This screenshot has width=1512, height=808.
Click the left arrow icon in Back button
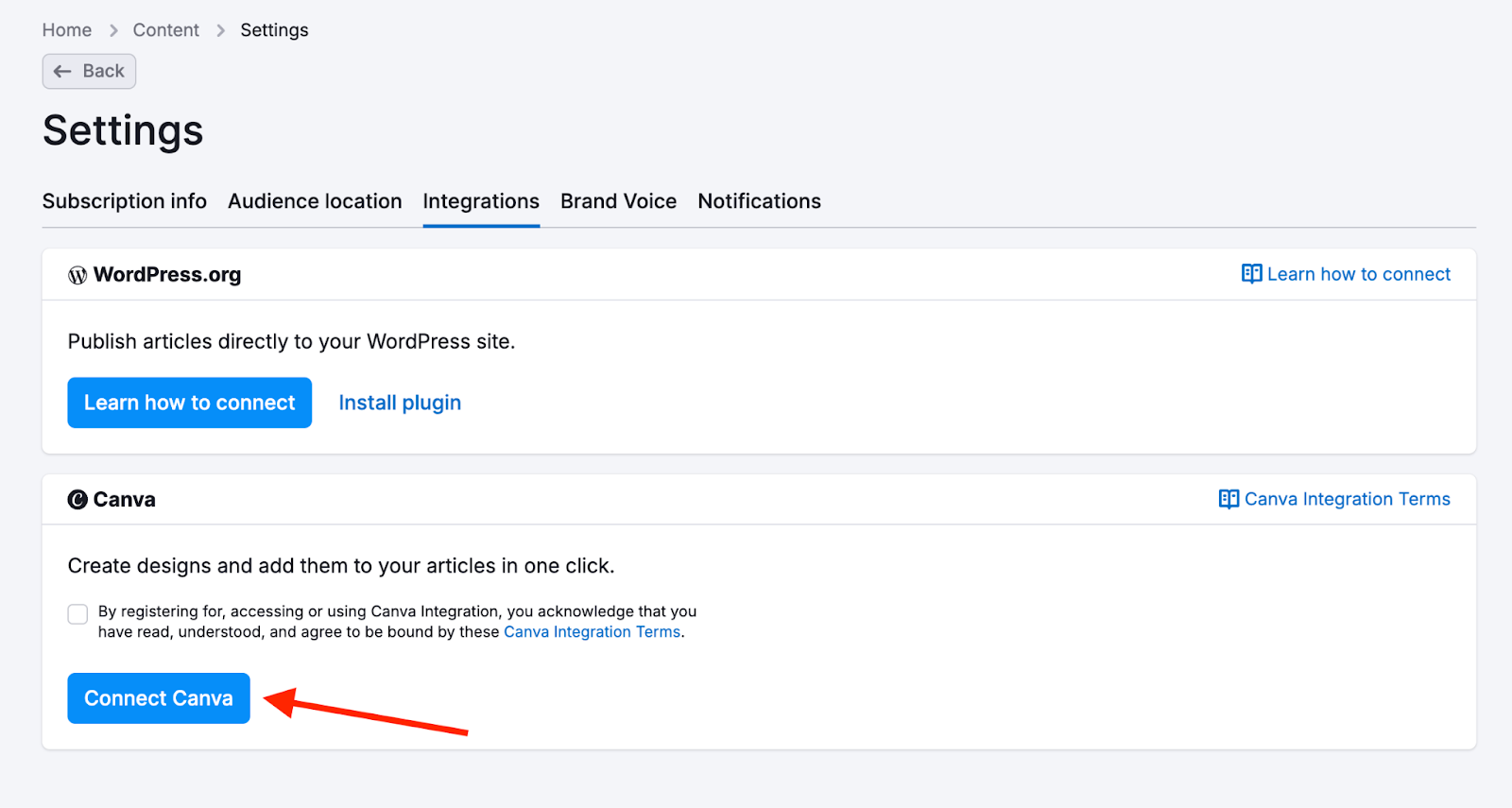62,72
